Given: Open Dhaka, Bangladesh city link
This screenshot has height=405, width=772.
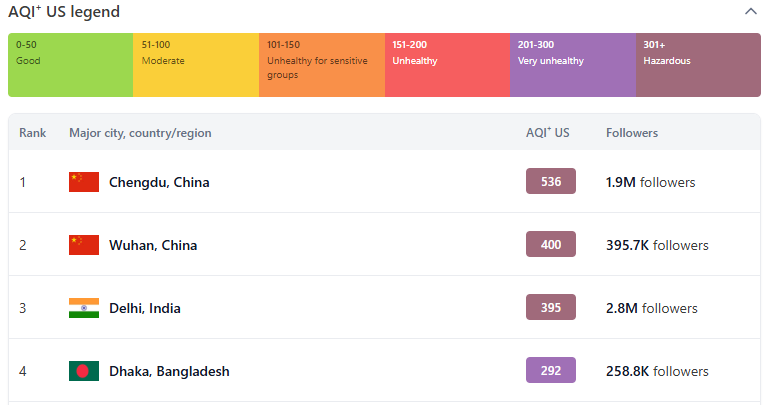Looking at the screenshot, I should coord(169,371).
